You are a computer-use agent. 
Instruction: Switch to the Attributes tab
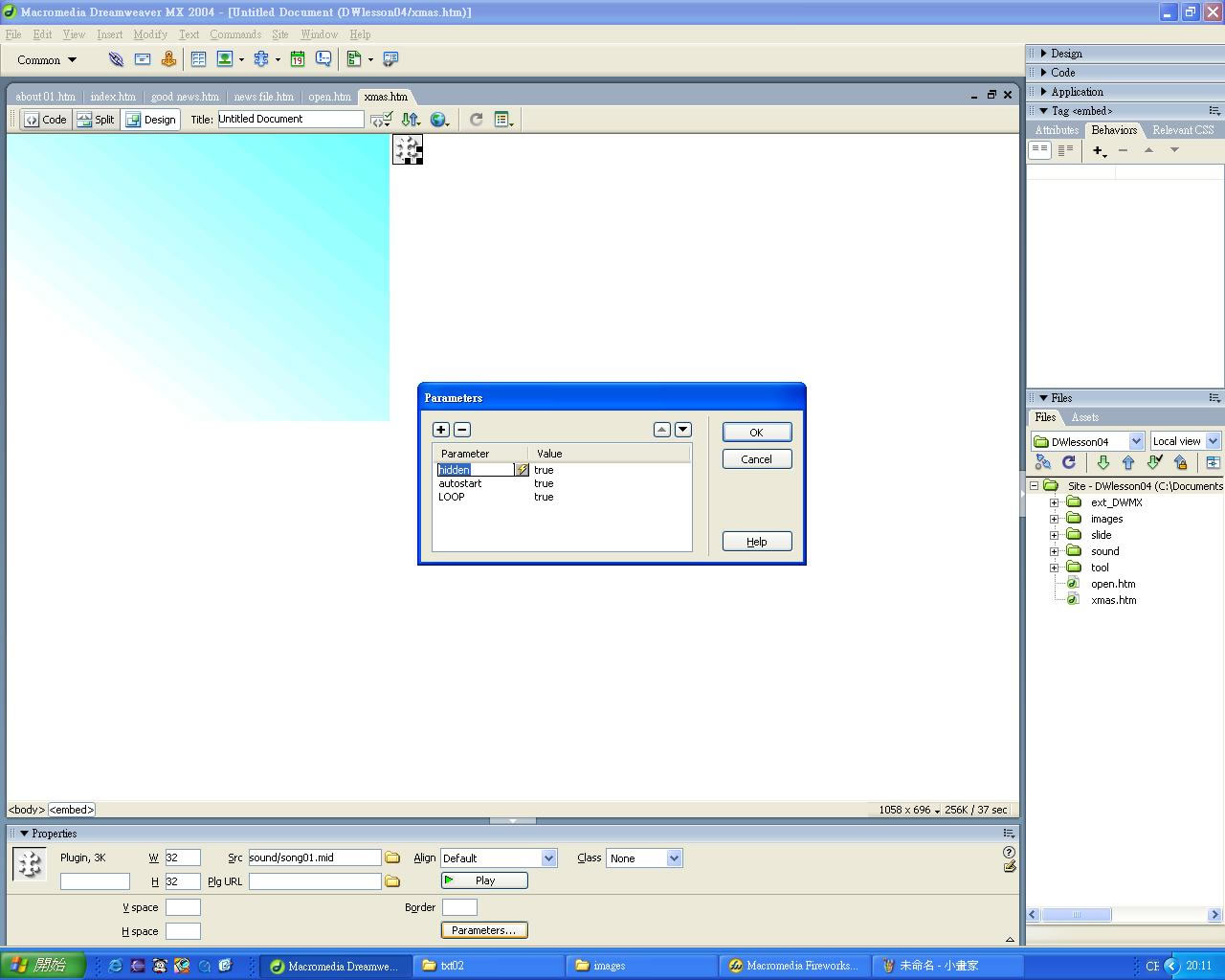pos(1057,130)
